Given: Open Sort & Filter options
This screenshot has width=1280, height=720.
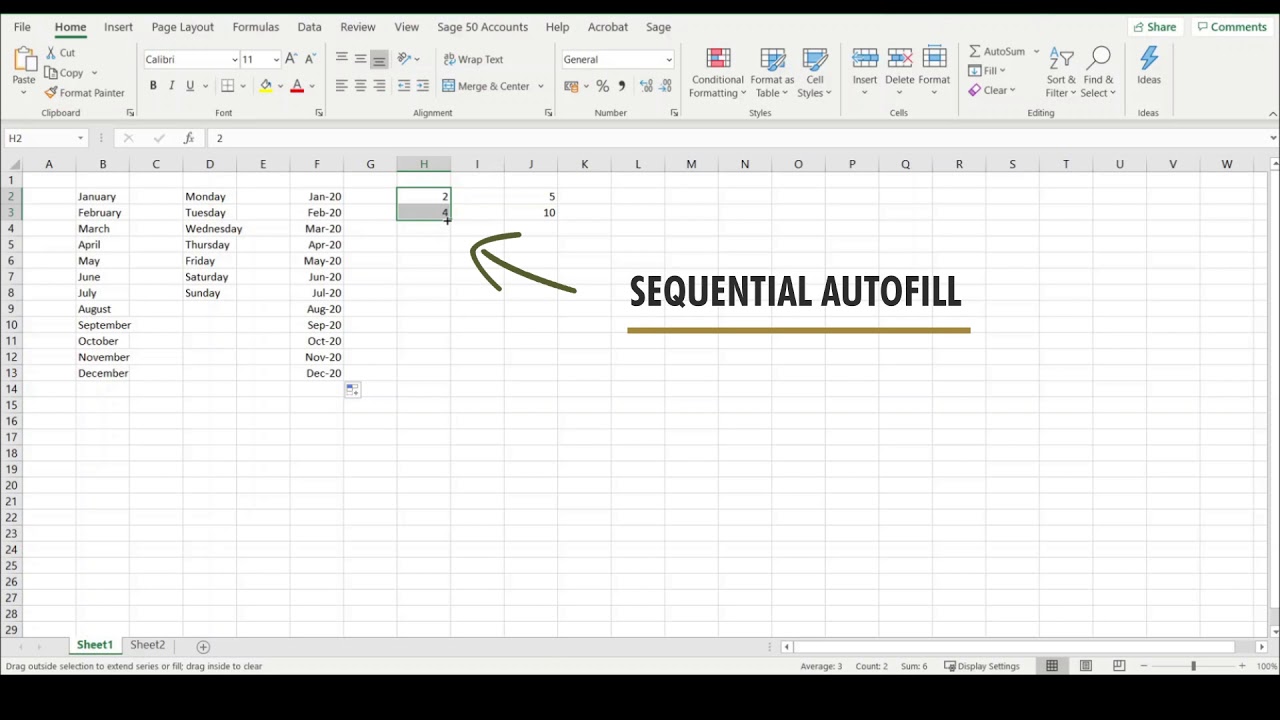Looking at the screenshot, I should [x=1059, y=72].
